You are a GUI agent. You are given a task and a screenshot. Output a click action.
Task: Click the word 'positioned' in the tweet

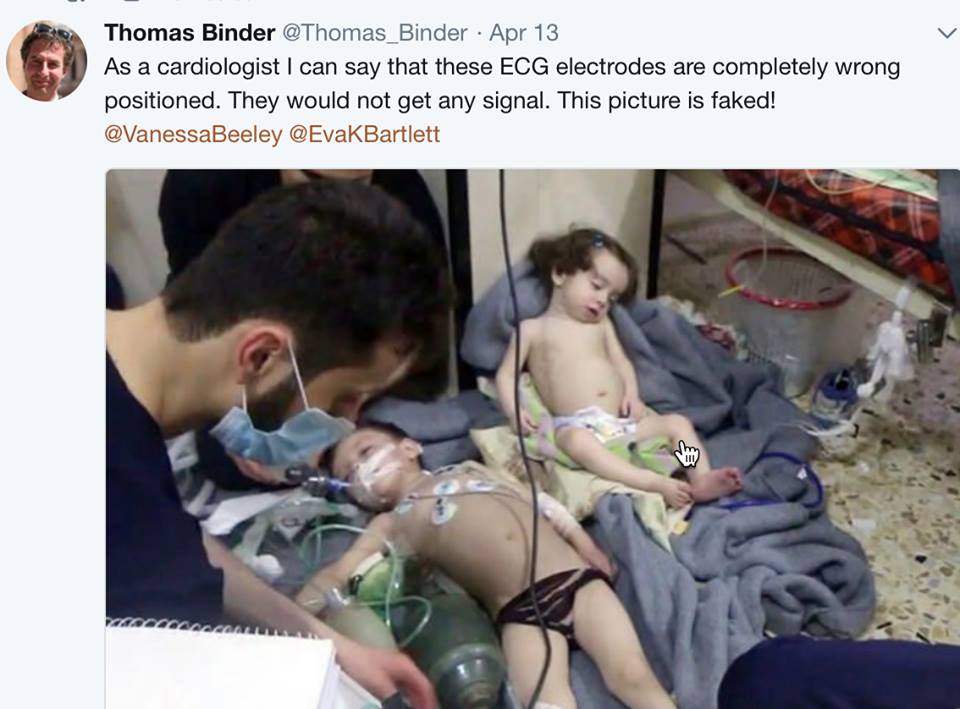pos(160,100)
